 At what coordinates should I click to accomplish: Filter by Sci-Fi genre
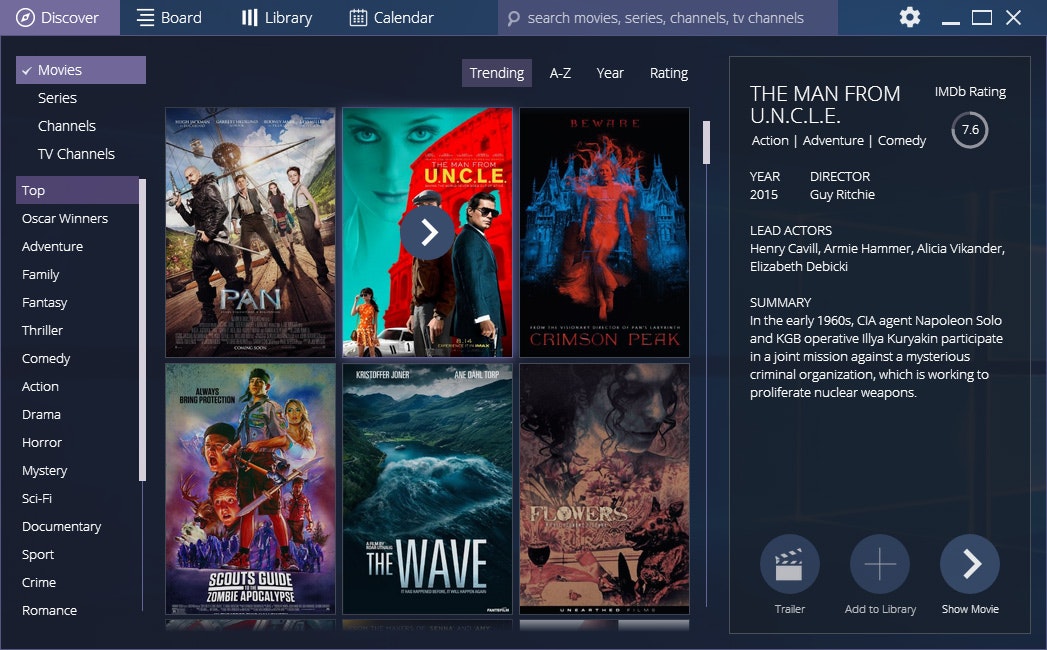[x=37, y=499]
